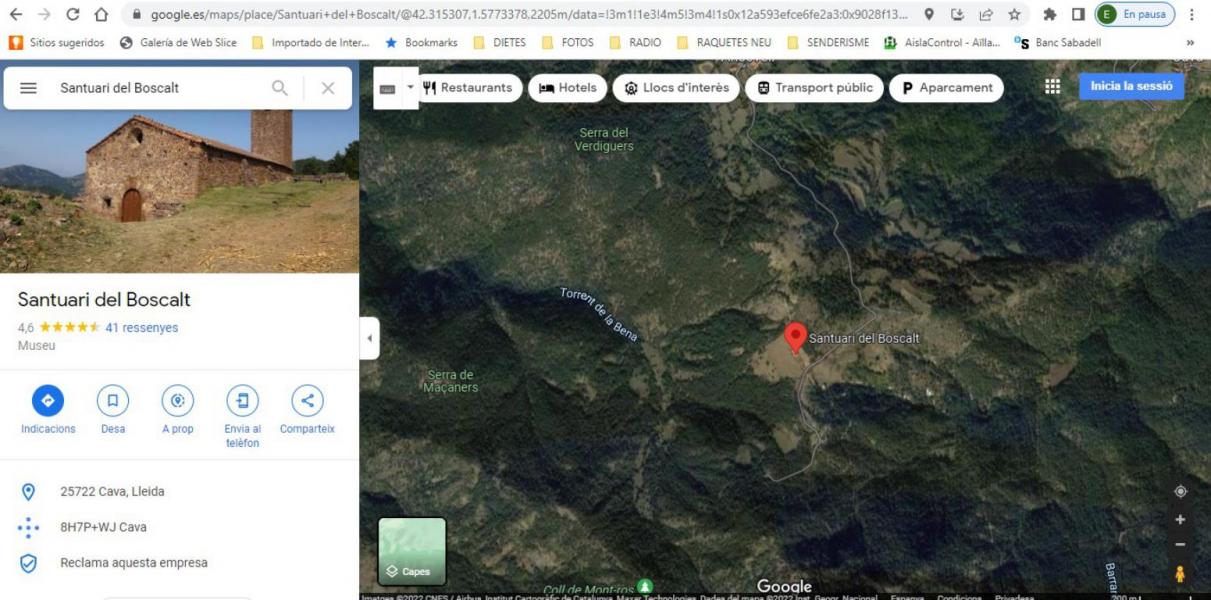Image resolution: width=1211 pixels, height=600 pixels.
Task: Open the keyboard input tools dropdown
Action: tap(408, 88)
